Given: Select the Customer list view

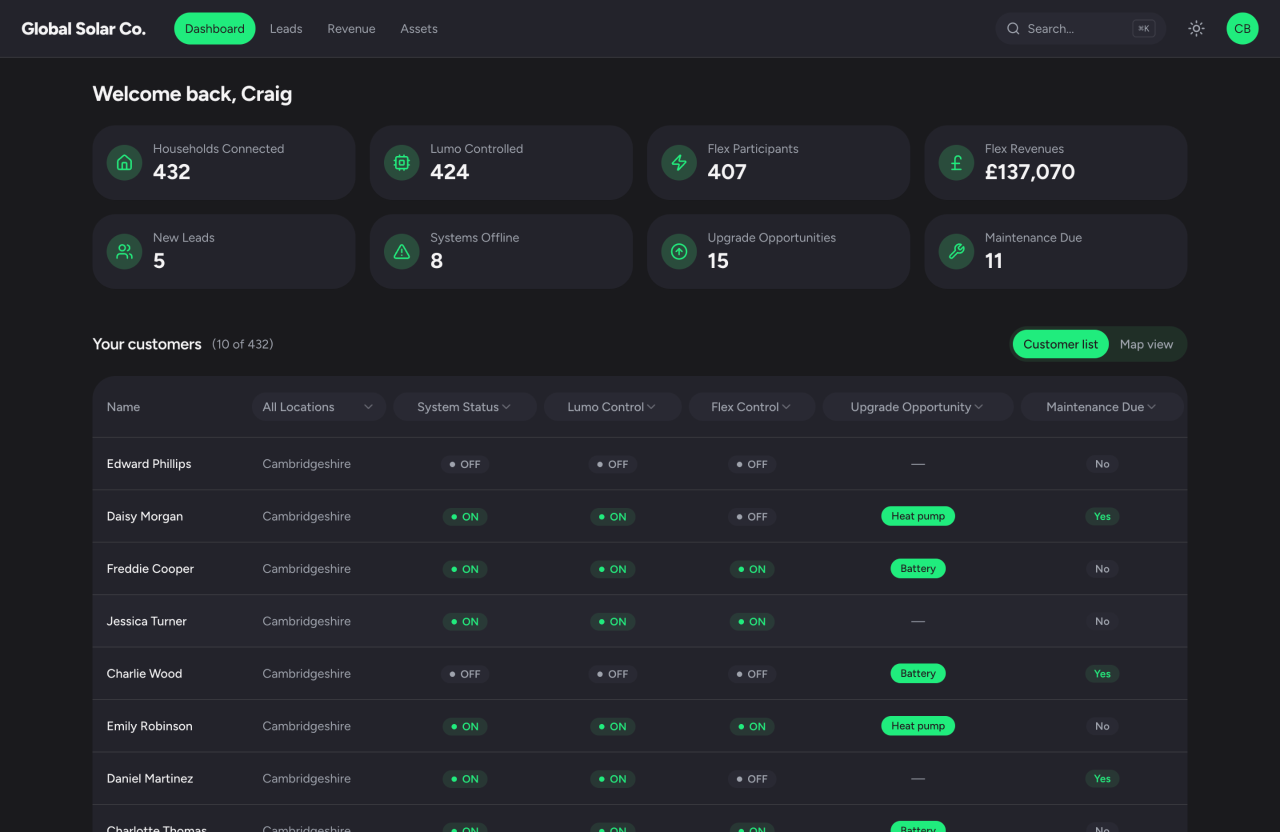Looking at the screenshot, I should pyautogui.click(x=1060, y=344).
